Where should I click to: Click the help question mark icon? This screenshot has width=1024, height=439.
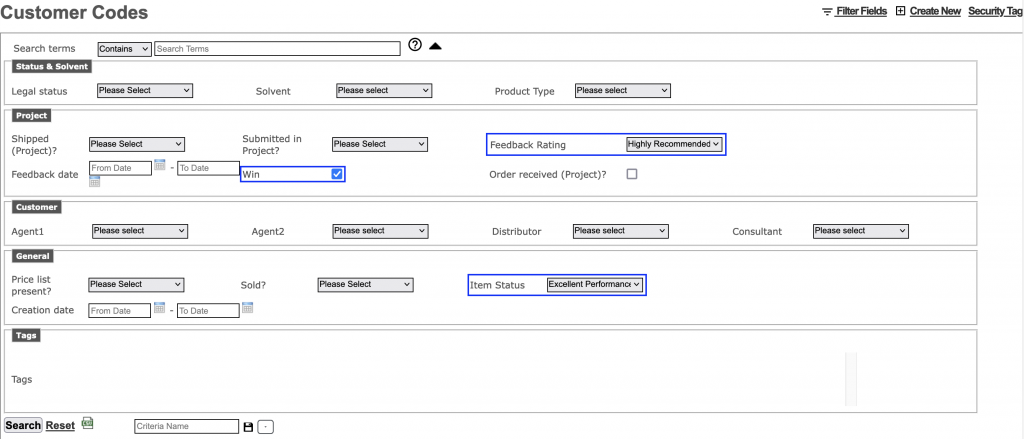[415, 47]
